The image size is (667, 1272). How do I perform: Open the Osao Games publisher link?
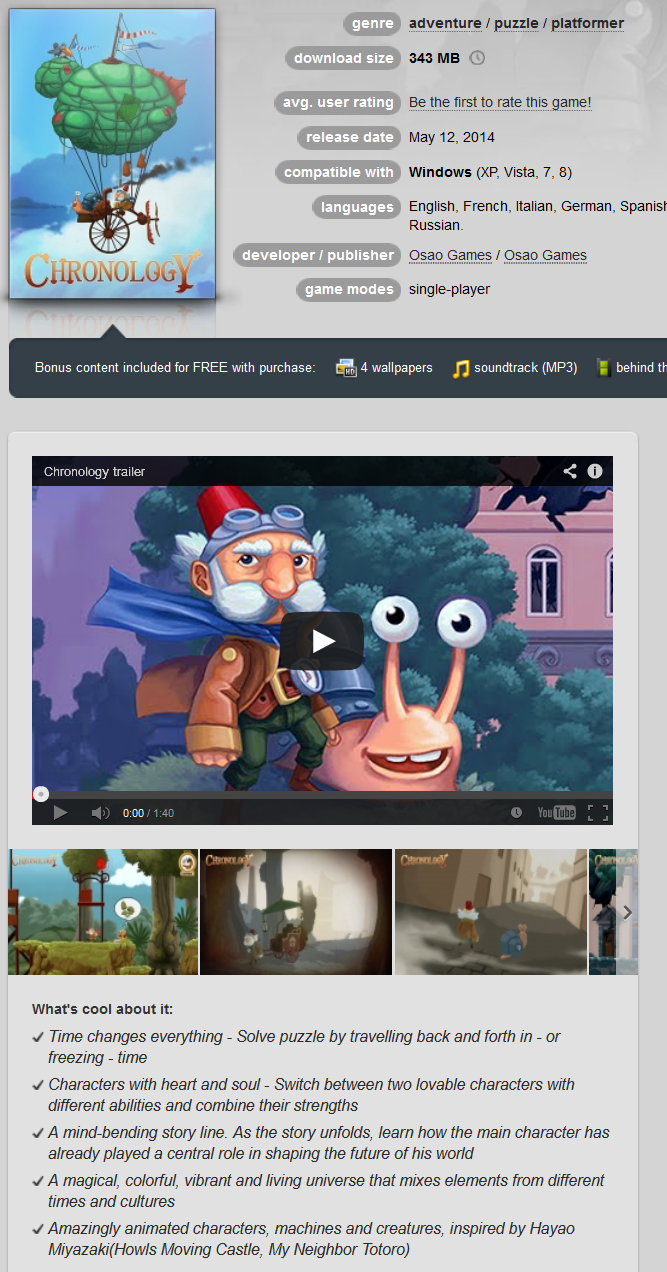click(x=545, y=255)
